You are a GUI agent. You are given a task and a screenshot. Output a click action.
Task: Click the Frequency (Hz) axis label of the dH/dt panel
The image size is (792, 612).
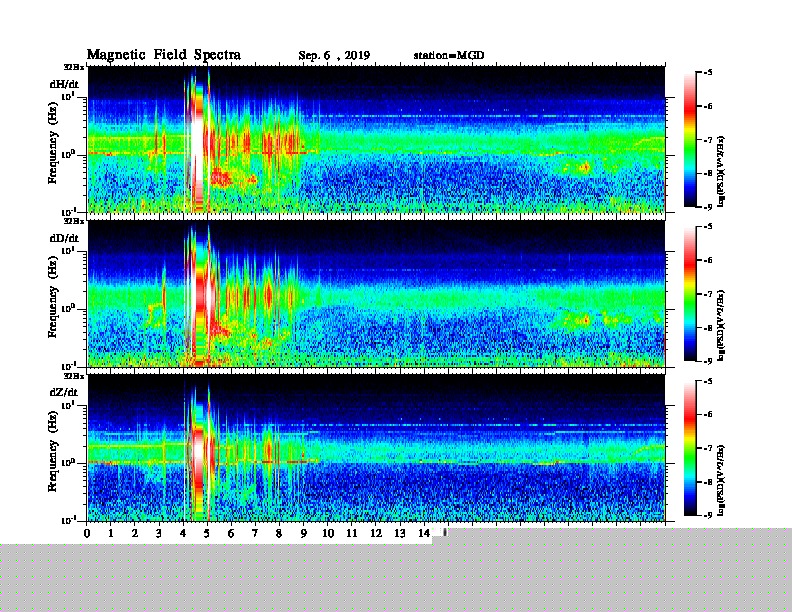click(x=53, y=142)
